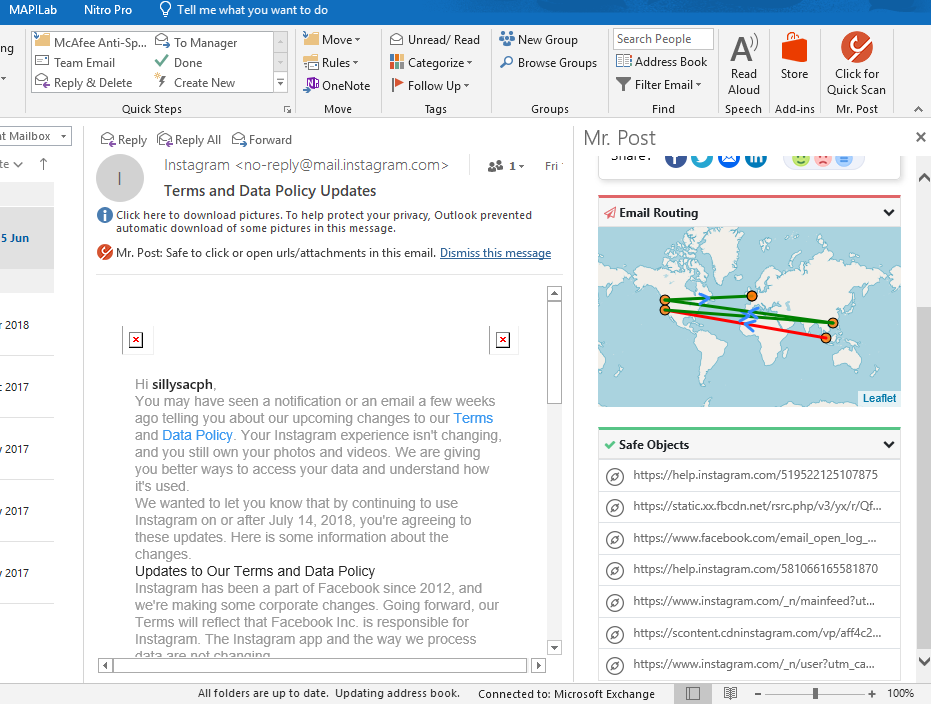The height and width of the screenshot is (704, 931).
Task: Click the Dismiss this message link
Action: point(495,253)
